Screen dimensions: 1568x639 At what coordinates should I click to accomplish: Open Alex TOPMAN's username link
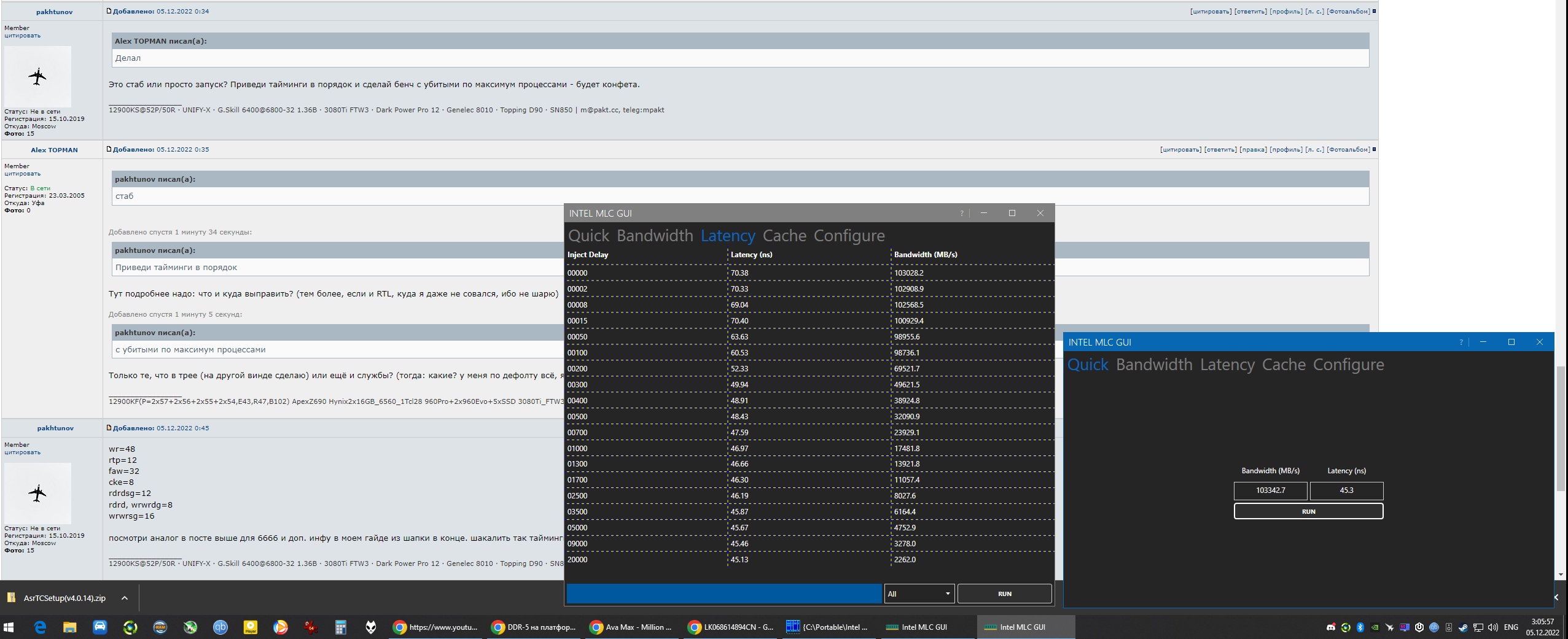point(54,150)
